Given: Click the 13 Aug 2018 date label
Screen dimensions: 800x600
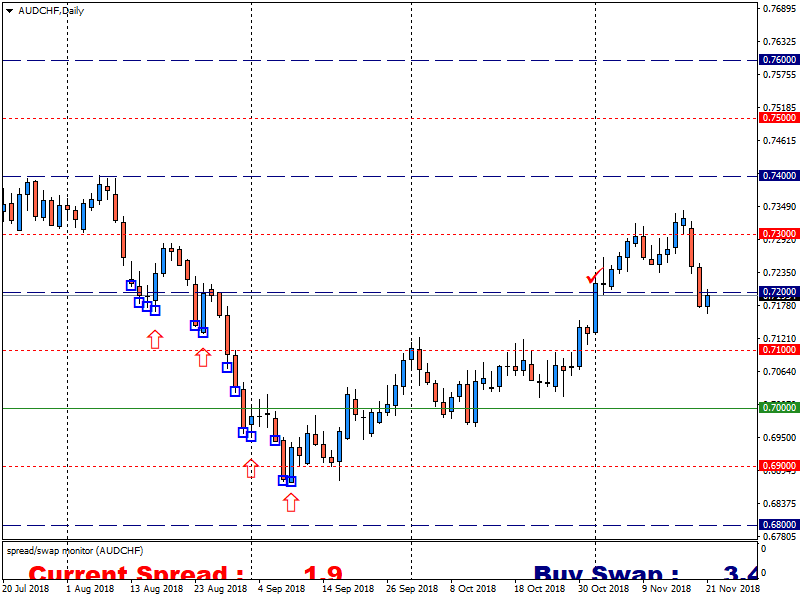Looking at the screenshot, I should tap(157, 589).
